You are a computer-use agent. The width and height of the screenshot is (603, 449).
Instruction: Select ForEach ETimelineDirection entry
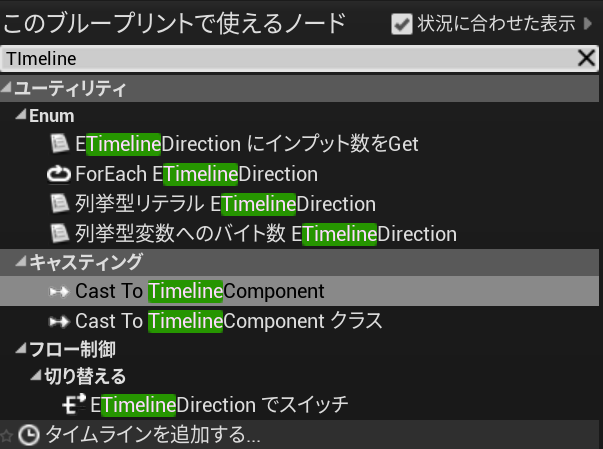coord(196,175)
